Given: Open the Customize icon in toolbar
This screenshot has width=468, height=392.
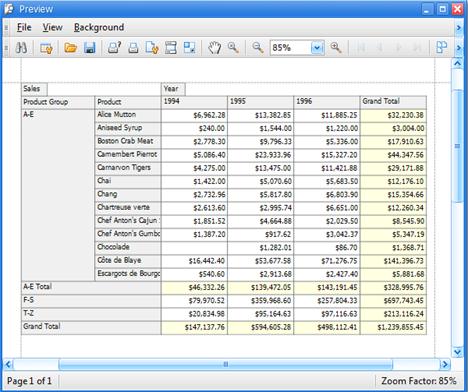Looking at the screenshot, I should pos(46,48).
